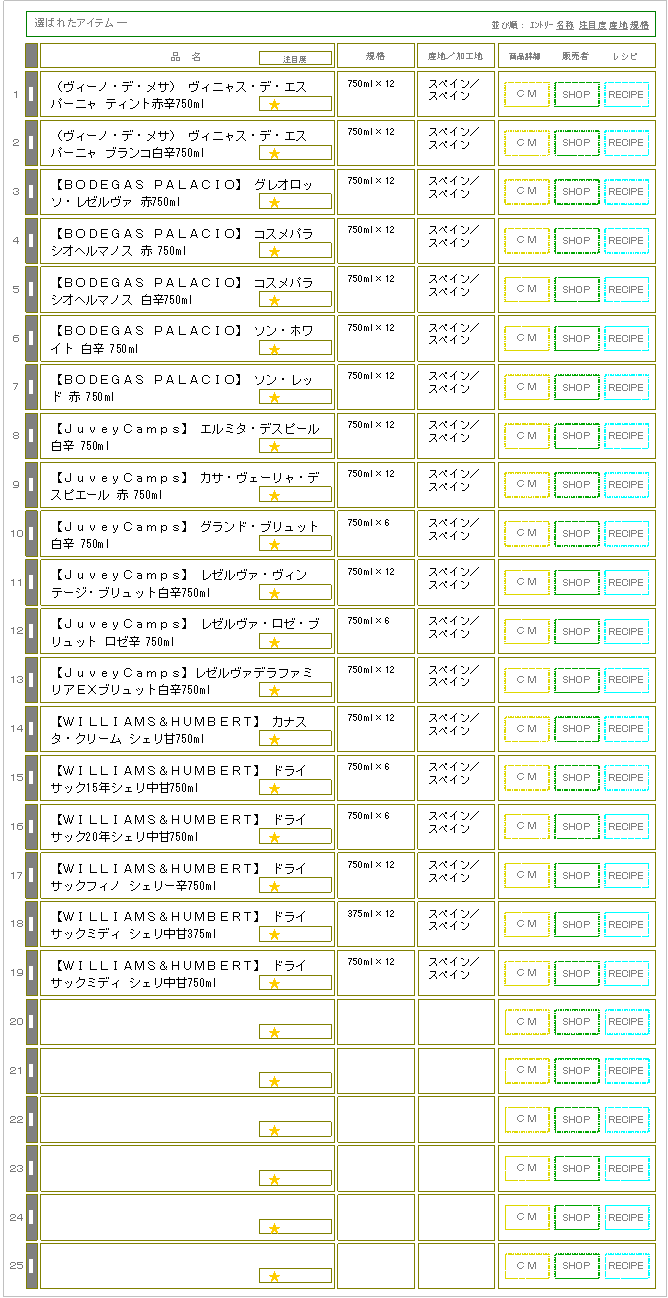The height and width of the screenshot is (1298, 668).
Task: Open RECIPE for ソン・ホワイト 白辛
Action: [x=627, y=339]
